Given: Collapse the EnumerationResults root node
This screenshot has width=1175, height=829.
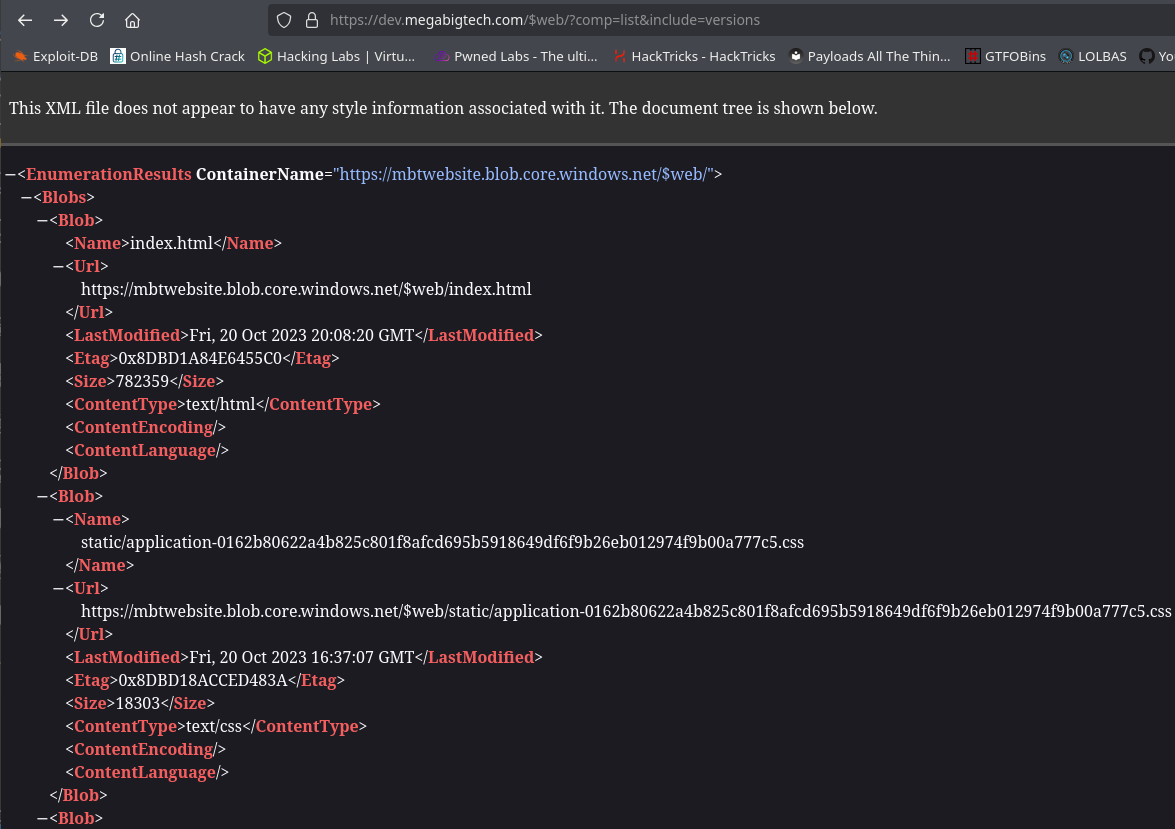Looking at the screenshot, I should click(13, 173).
